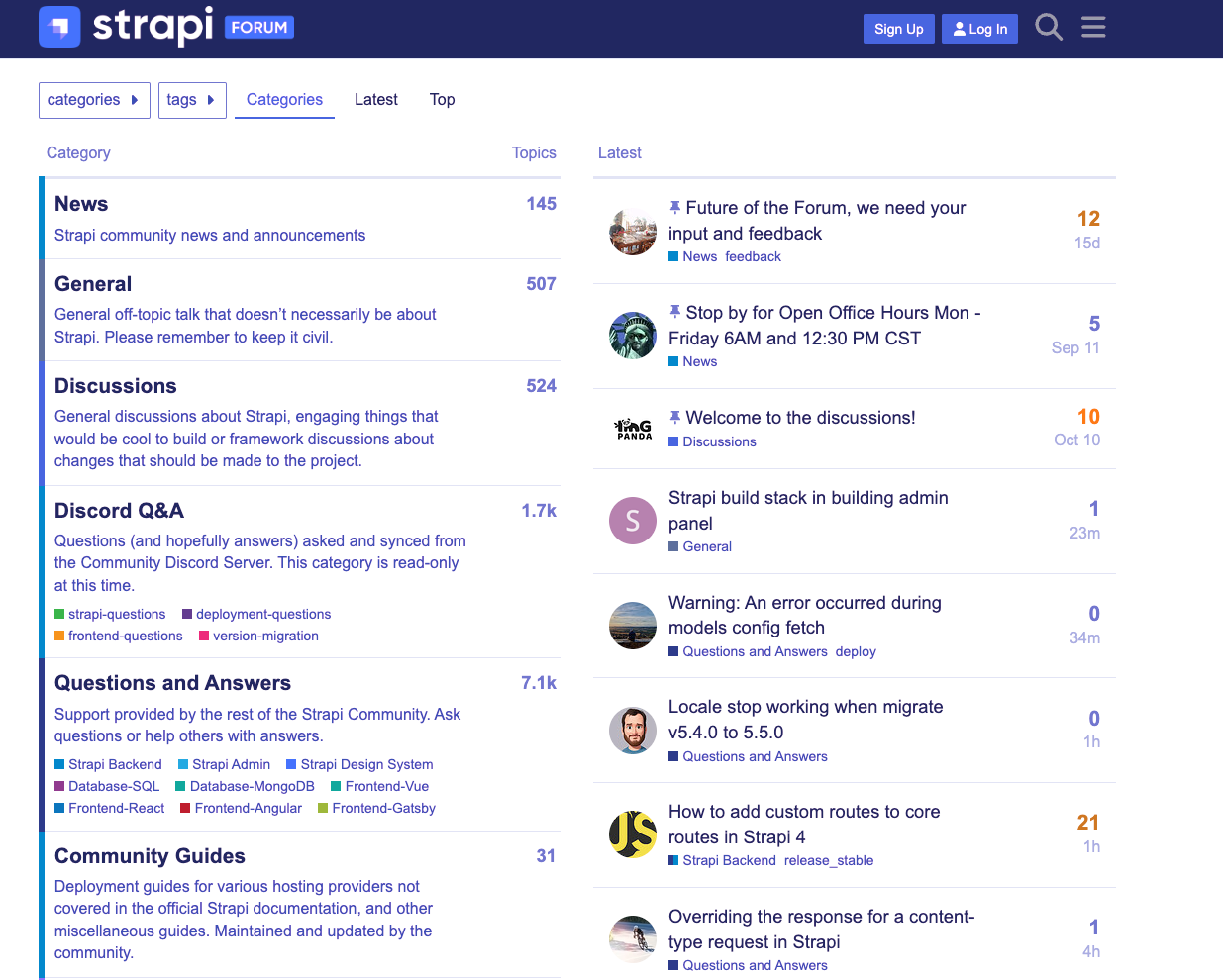The image size is (1223, 980).
Task: Click Discussions badge under Welcome topic
Action: point(712,441)
